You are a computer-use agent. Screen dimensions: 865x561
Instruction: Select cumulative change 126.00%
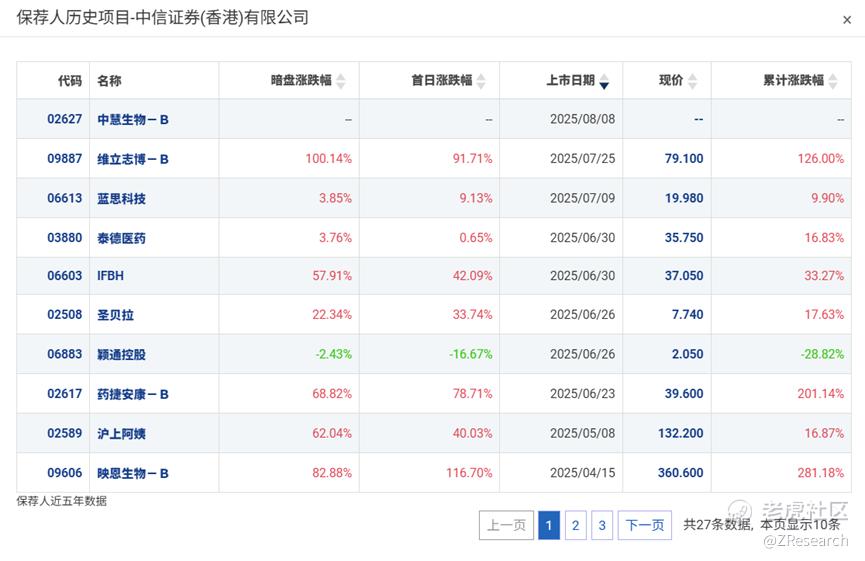[821, 159]
